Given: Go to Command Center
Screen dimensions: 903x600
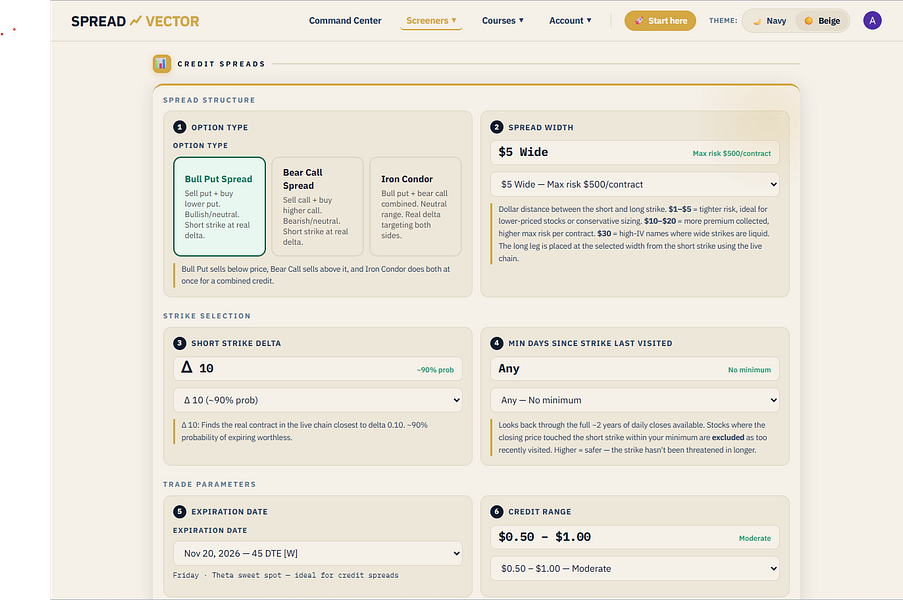Looking at the screenshot, I should click(x=345, y=21).
